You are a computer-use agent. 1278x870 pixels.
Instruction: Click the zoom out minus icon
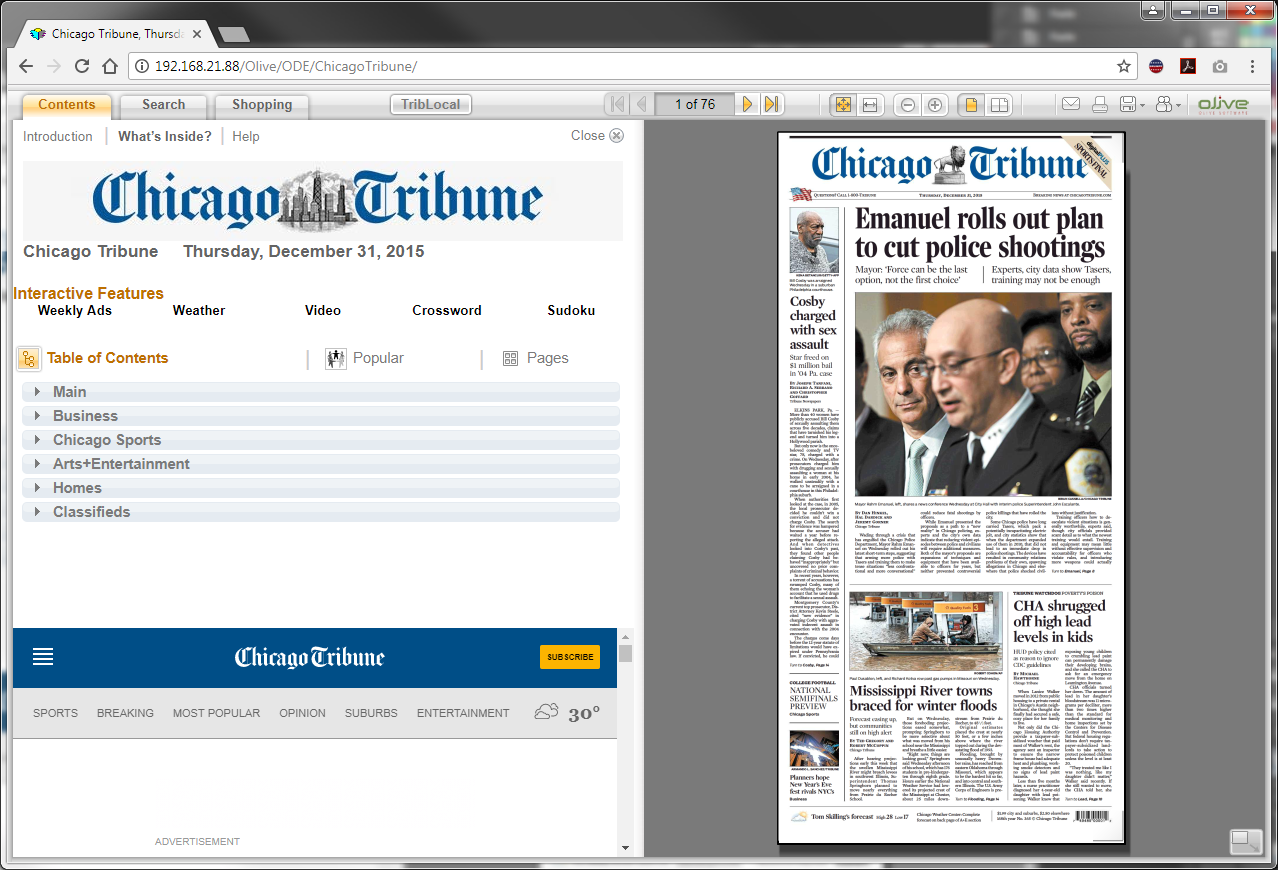908,105
